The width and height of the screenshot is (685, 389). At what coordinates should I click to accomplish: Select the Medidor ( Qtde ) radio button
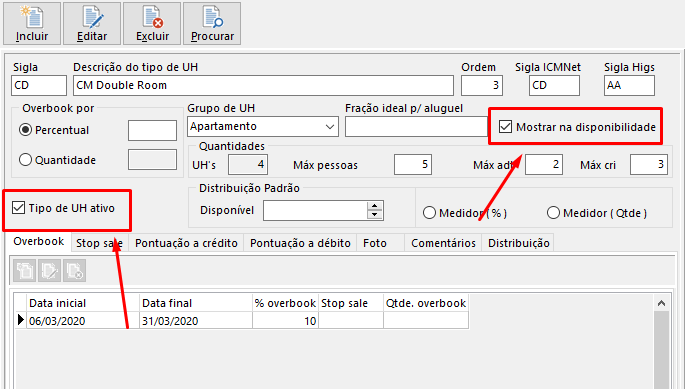tap(553, 213)
